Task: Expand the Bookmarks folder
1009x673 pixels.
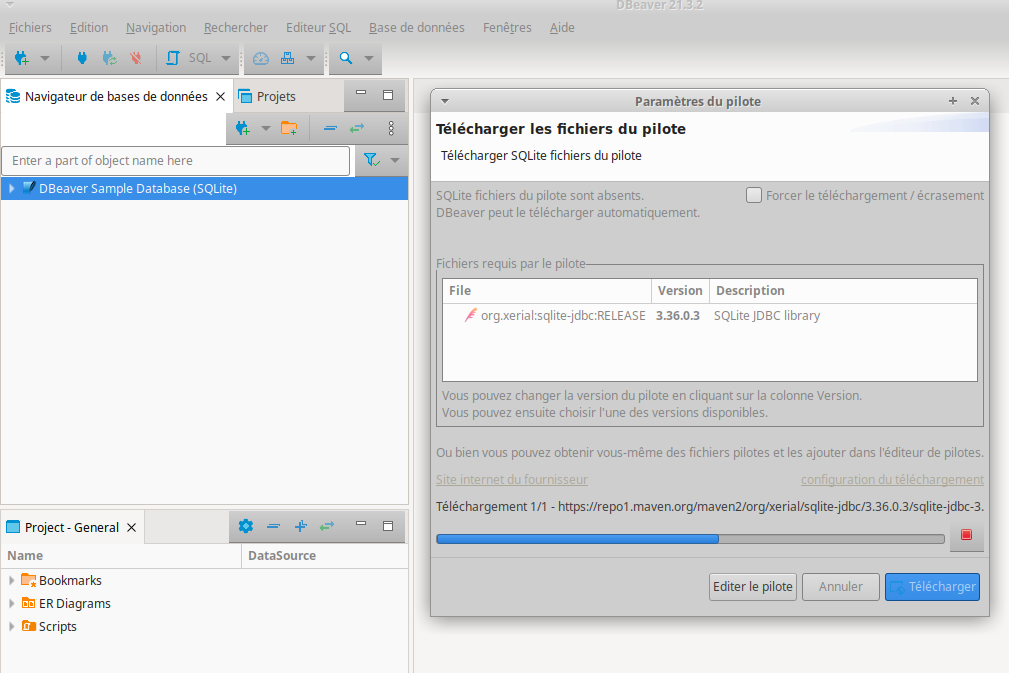Action: click(x=11, y=580)
